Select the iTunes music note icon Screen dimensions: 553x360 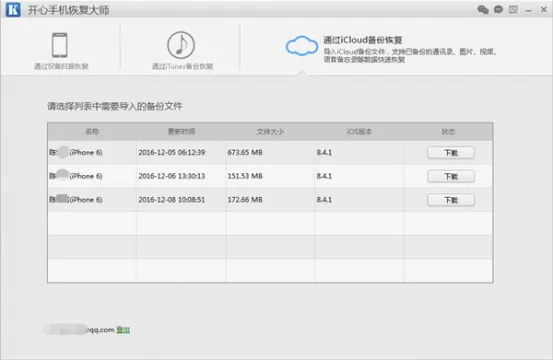point(181,45)
